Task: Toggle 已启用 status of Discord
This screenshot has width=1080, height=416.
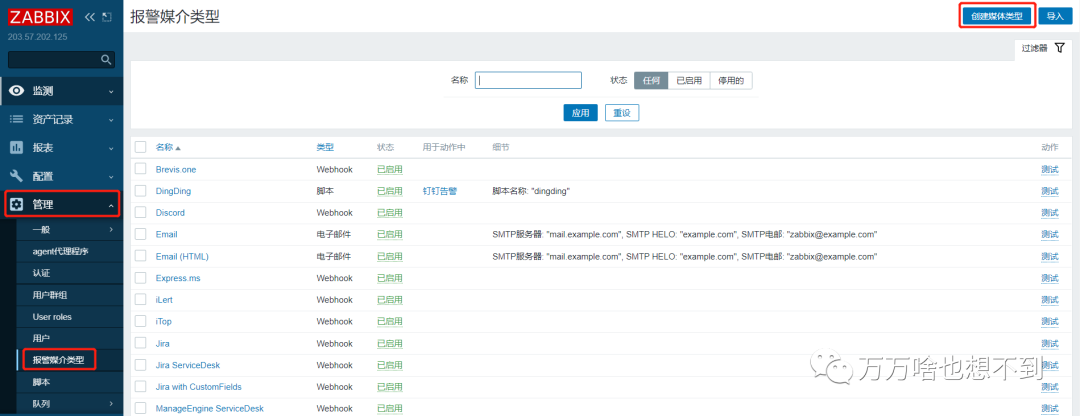Action: coord(390,213)
